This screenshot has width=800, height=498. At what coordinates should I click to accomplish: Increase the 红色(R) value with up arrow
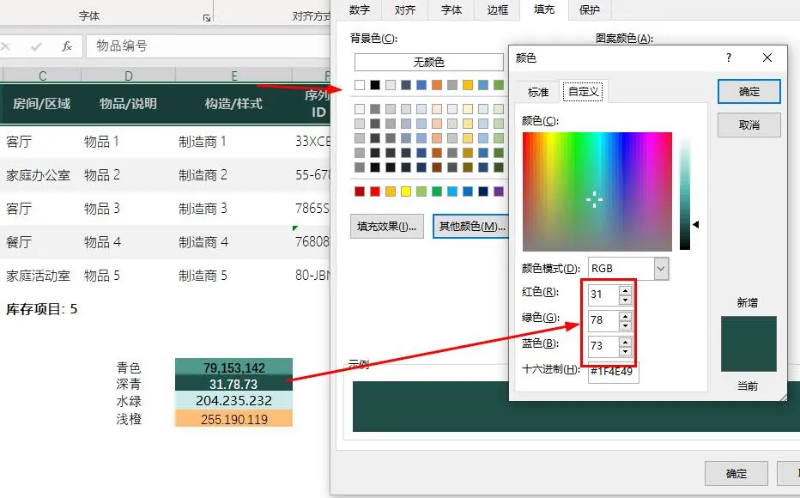(625, 290)
